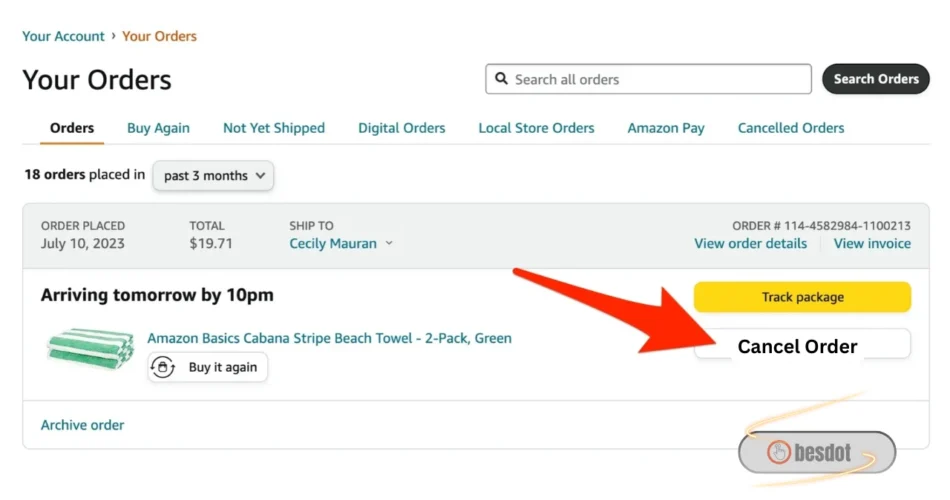Click the order number 114-4582984-1100213

pos(847,226)
